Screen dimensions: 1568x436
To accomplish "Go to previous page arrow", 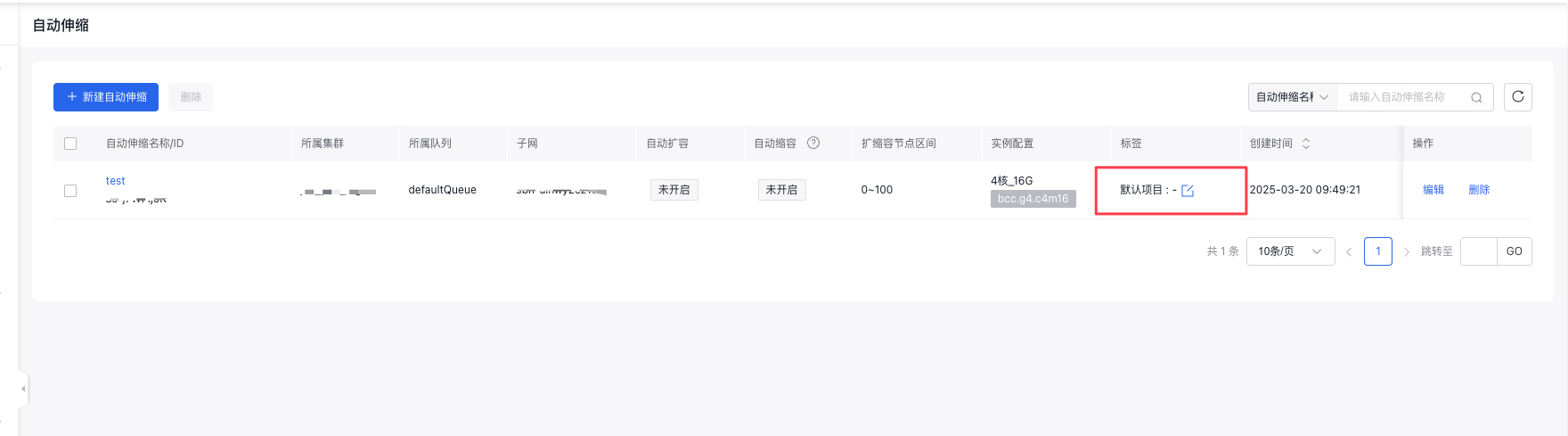I will [x=1349, y=251].
